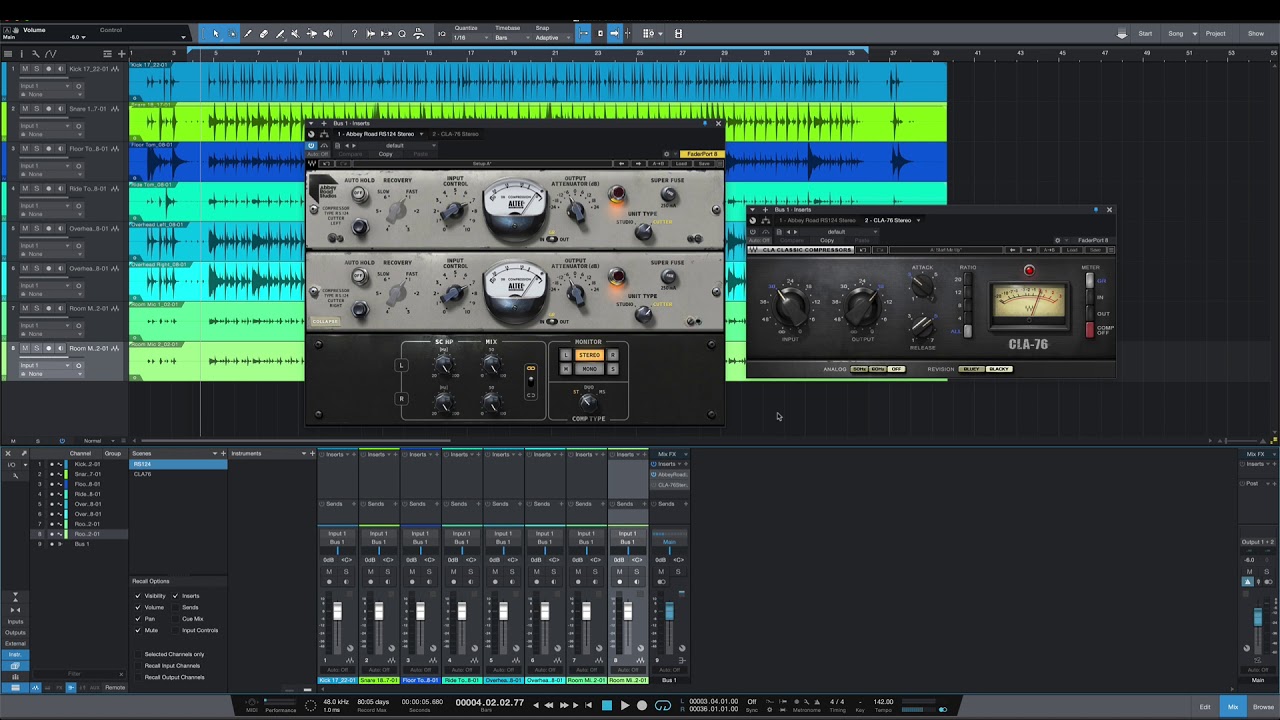Click the transport rewind button
This screenshot has width=1280, height=720.
(x=548, y=705)
